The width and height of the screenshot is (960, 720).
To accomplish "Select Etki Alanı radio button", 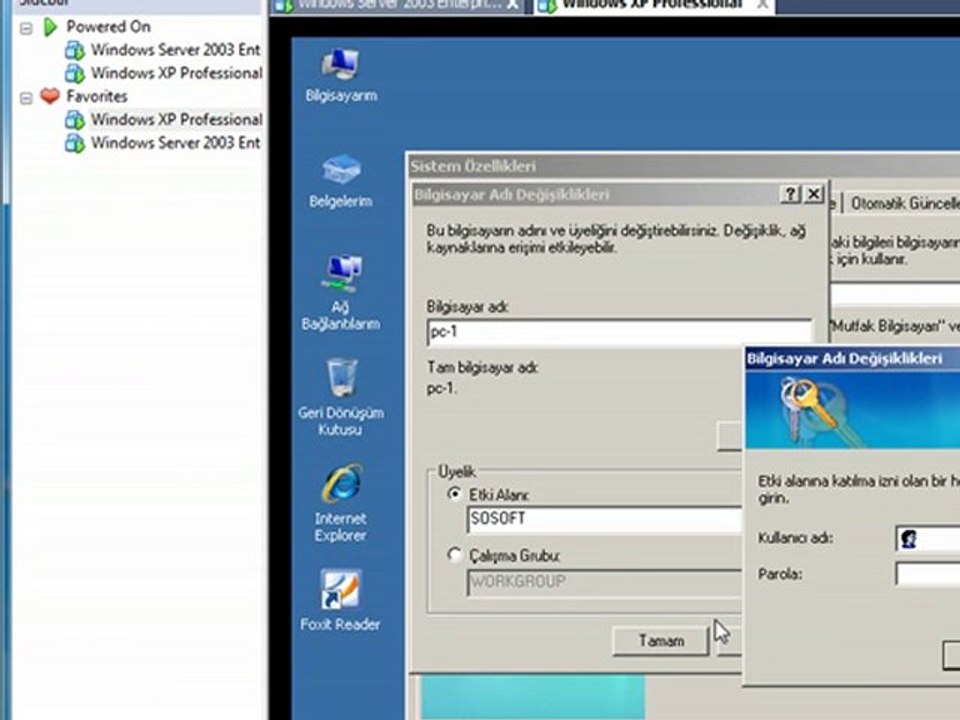I will (x=454, y=493).
